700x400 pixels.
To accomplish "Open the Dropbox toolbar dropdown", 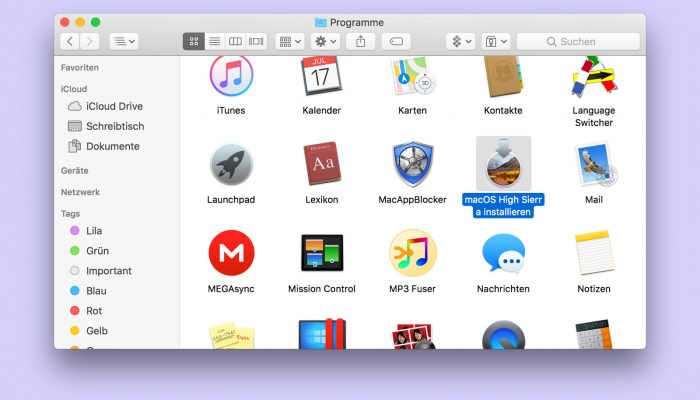I will coord(461,42).
